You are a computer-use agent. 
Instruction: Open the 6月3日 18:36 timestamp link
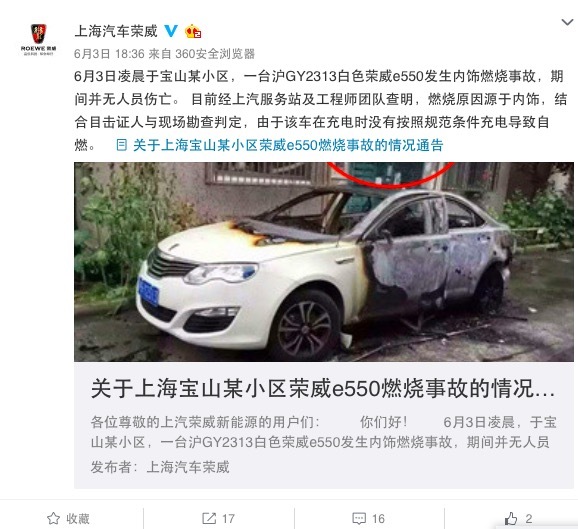pos(109,54)
